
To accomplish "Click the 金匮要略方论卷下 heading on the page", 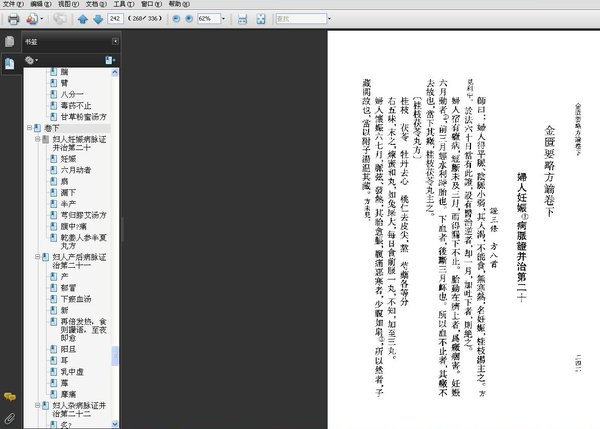I will pos(549,170).
